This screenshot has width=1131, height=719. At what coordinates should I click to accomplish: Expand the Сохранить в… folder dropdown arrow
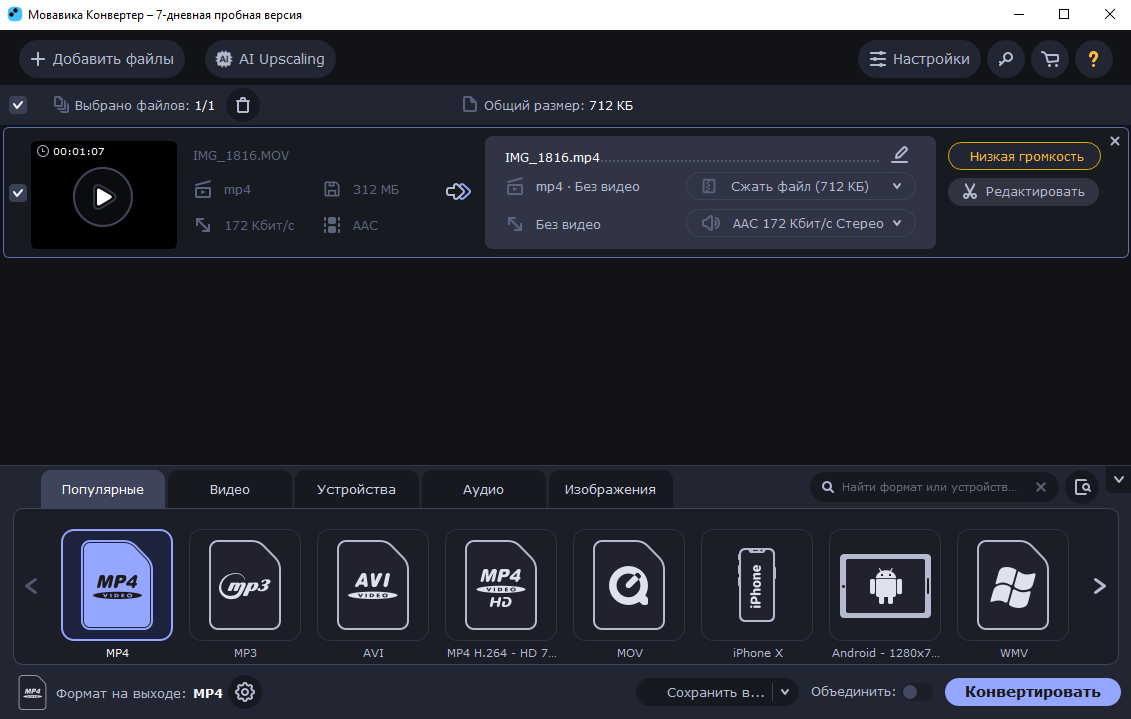[785, 692]
